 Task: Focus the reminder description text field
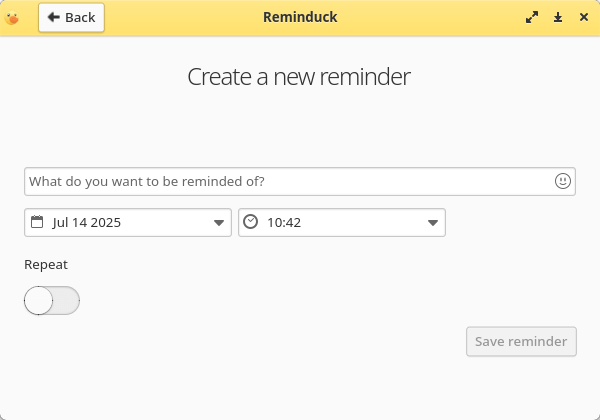point(300,181)
